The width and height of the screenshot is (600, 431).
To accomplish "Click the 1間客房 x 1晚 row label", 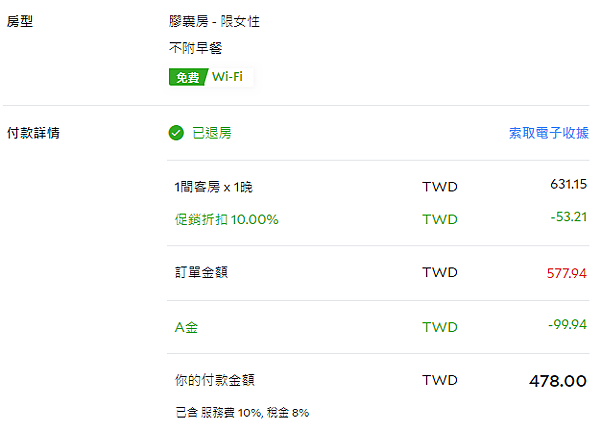I will click(214, 187).
